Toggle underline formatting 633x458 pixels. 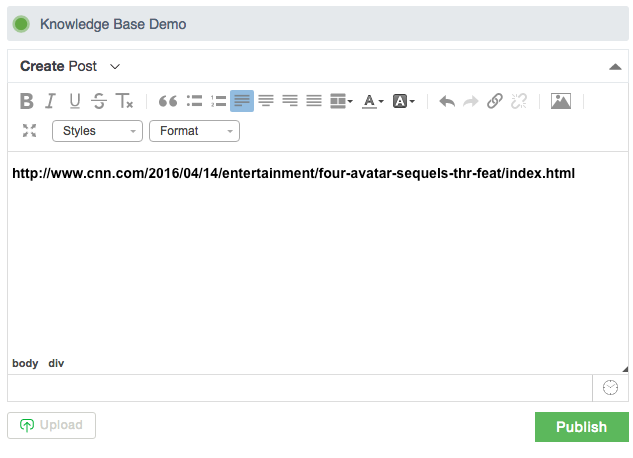[x=75, y=101]
